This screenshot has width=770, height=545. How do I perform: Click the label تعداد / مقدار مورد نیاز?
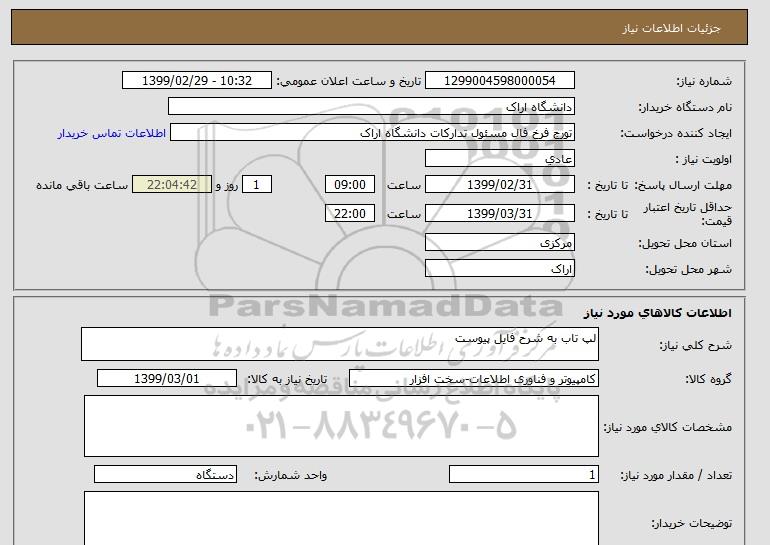pos(676,475)
